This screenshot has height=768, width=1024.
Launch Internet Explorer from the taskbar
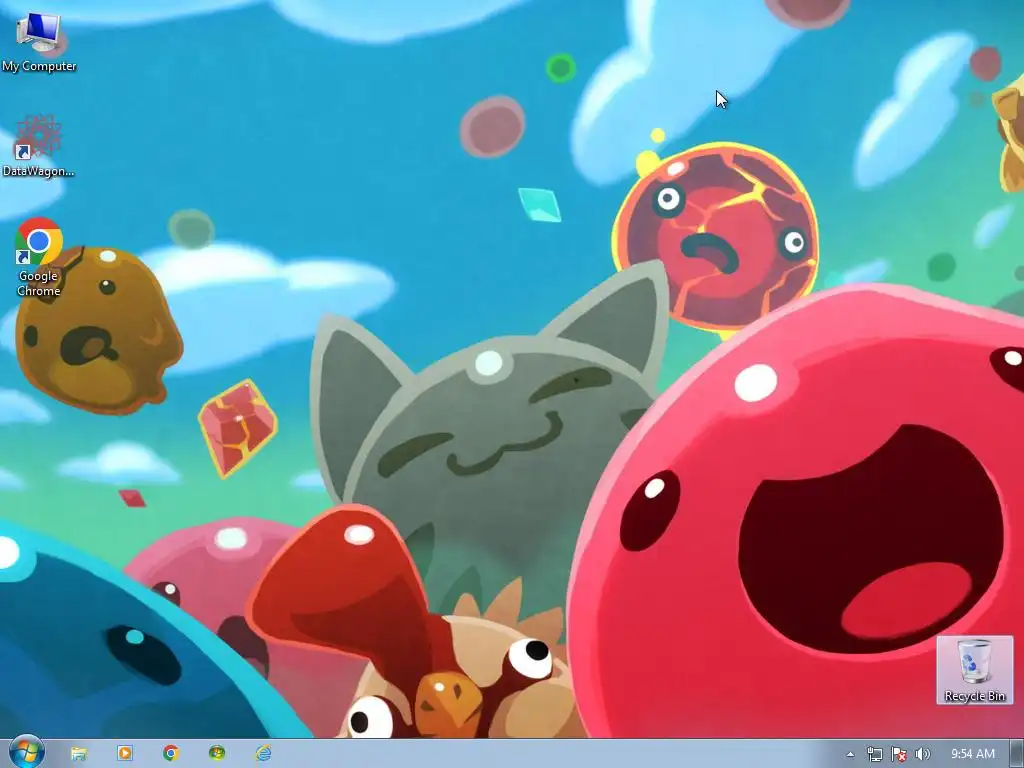coord(263,754)
